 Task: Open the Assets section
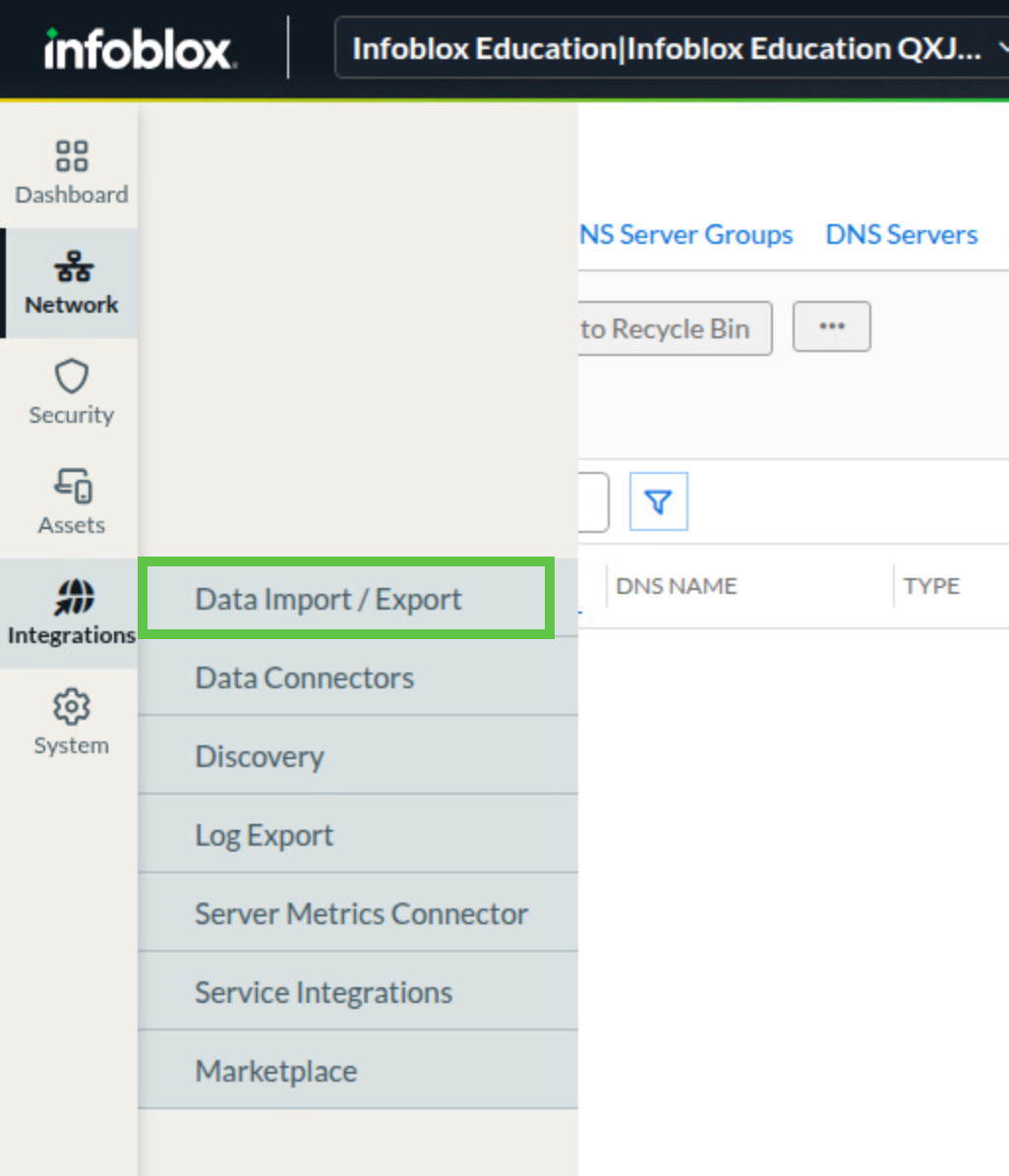coord(71,503)
